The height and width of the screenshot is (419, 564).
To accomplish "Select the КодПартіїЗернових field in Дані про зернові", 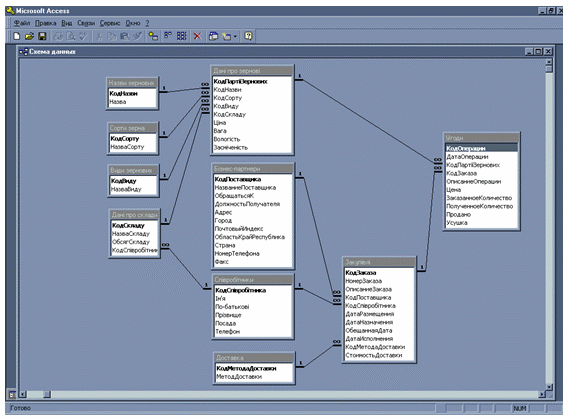I will 252,82.
